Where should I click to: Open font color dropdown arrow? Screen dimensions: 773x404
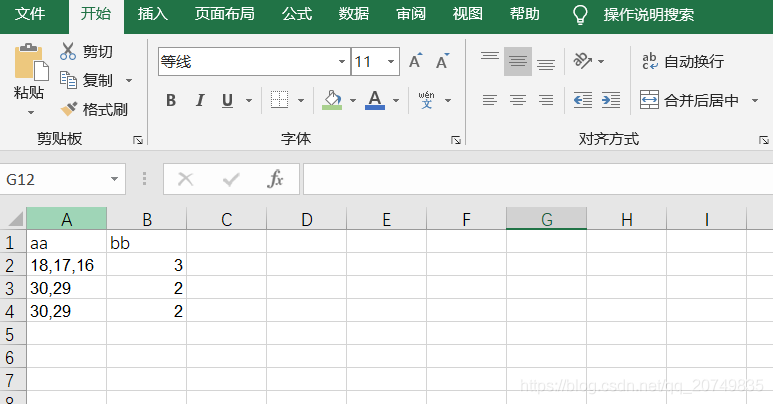coord(395,100)
